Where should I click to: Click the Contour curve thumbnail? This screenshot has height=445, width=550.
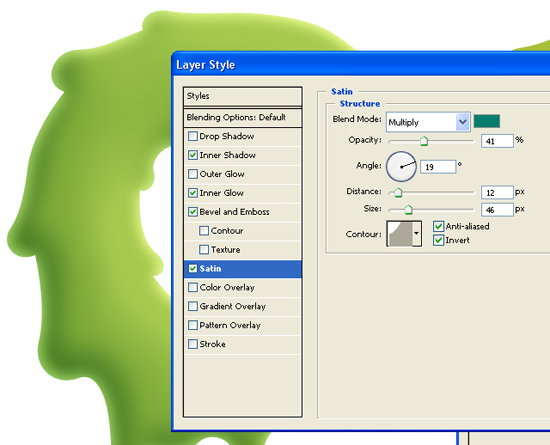399,234
